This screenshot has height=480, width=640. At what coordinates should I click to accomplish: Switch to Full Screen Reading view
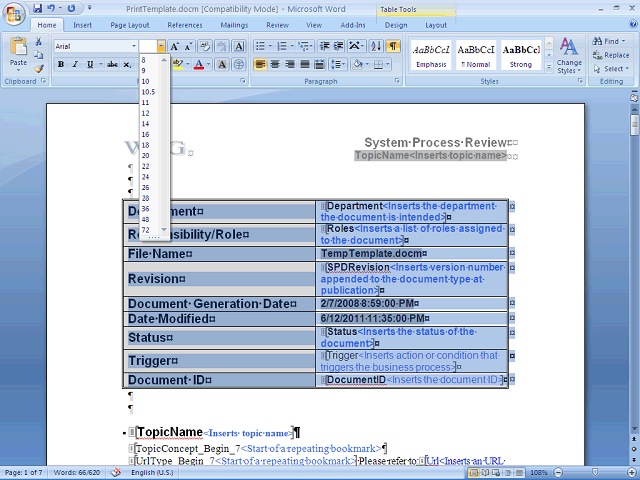(x=485, y=473)
